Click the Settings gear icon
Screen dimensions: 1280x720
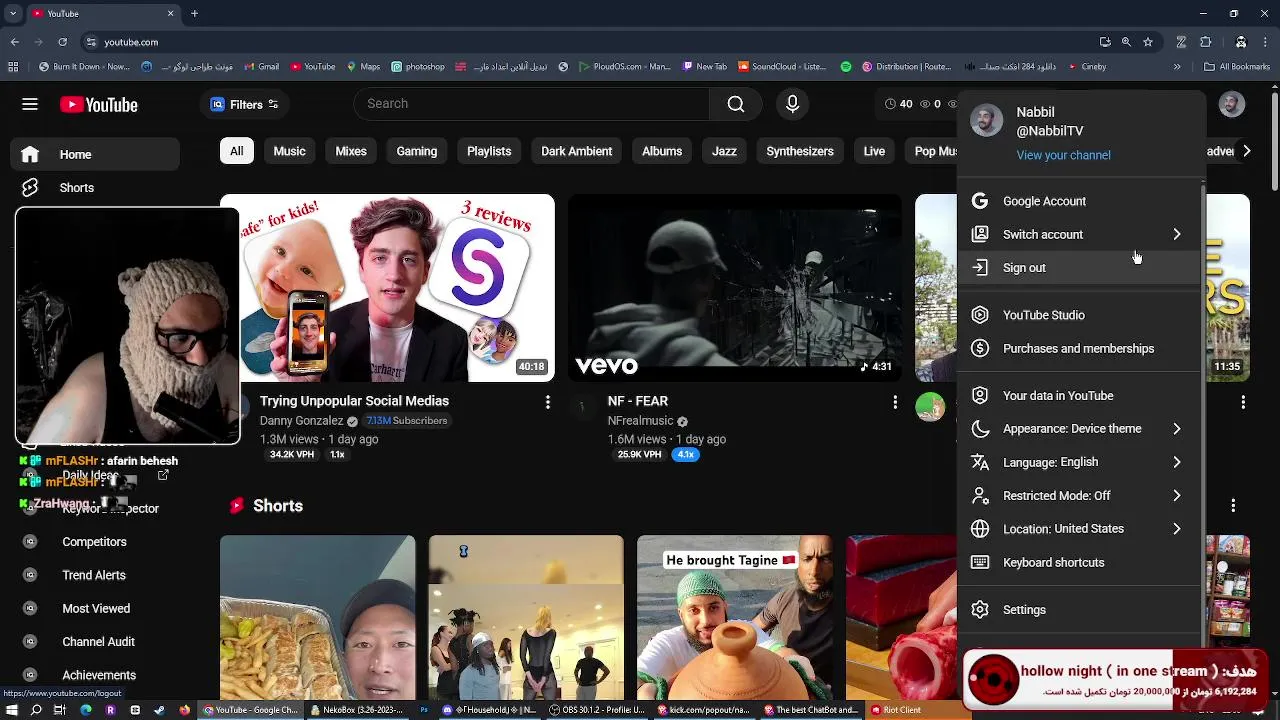coord(980,610)
